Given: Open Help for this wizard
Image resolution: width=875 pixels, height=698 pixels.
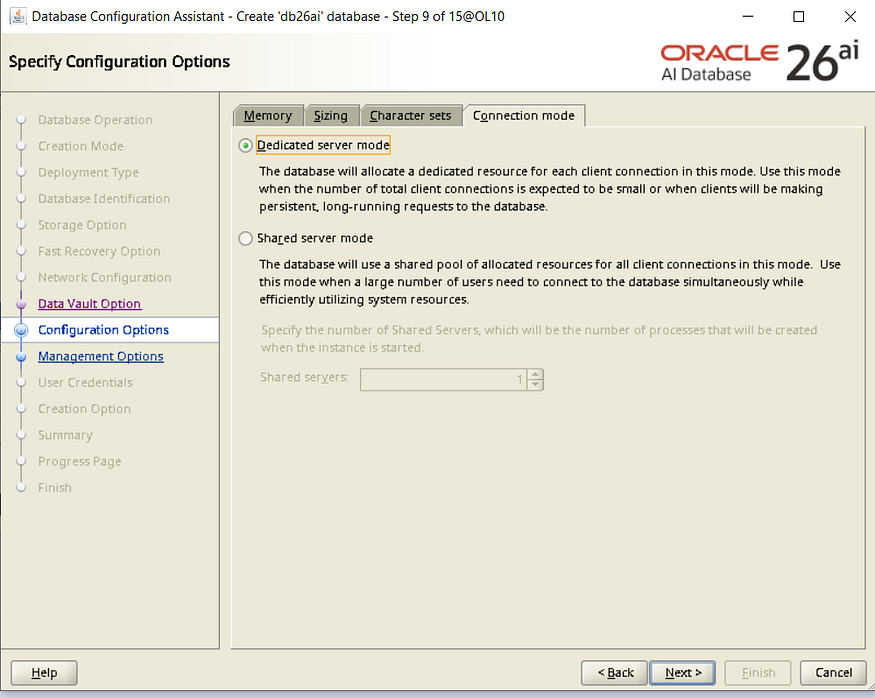Looking at the screenshot, I should pos(44,673).
